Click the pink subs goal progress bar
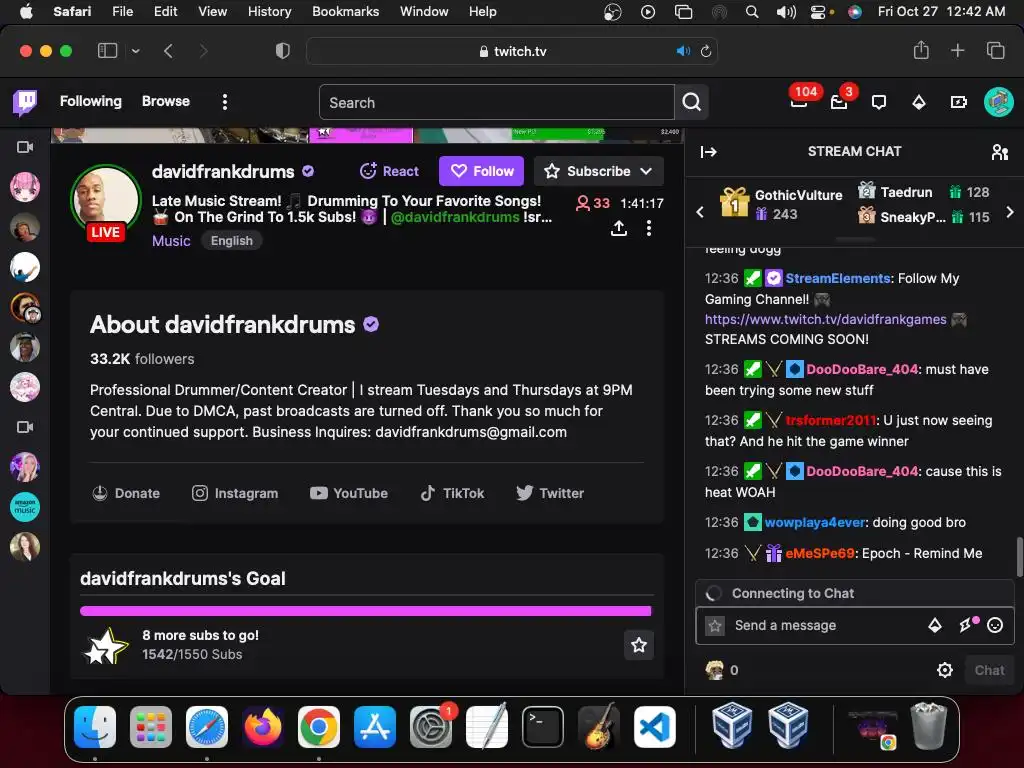Viewport: 1024px width, 768px height. tap(366, 611)
